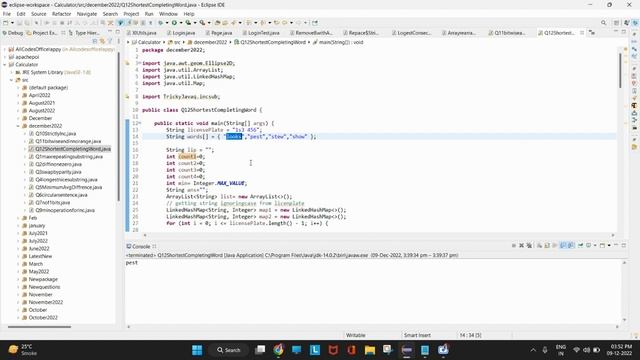Select the apachepoi project
The width and height of the screenshot is (640, 360).
point(27,57)
